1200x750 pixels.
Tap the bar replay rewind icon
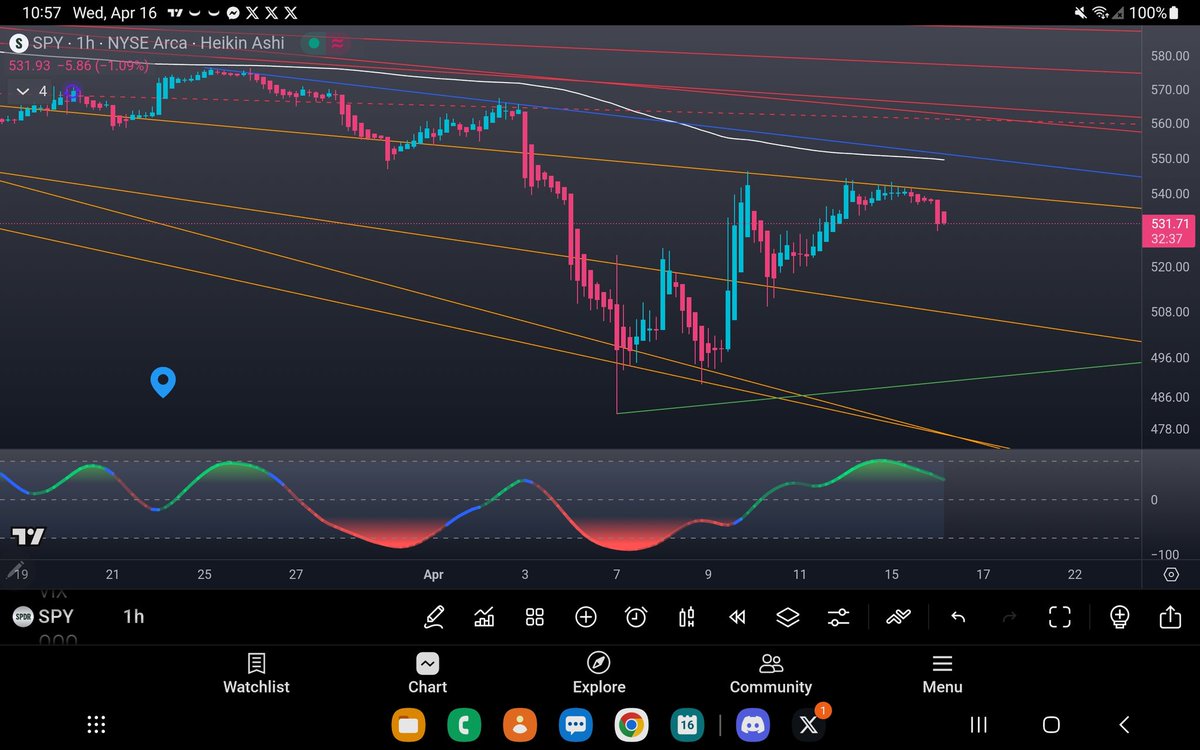tap(737, 617)
